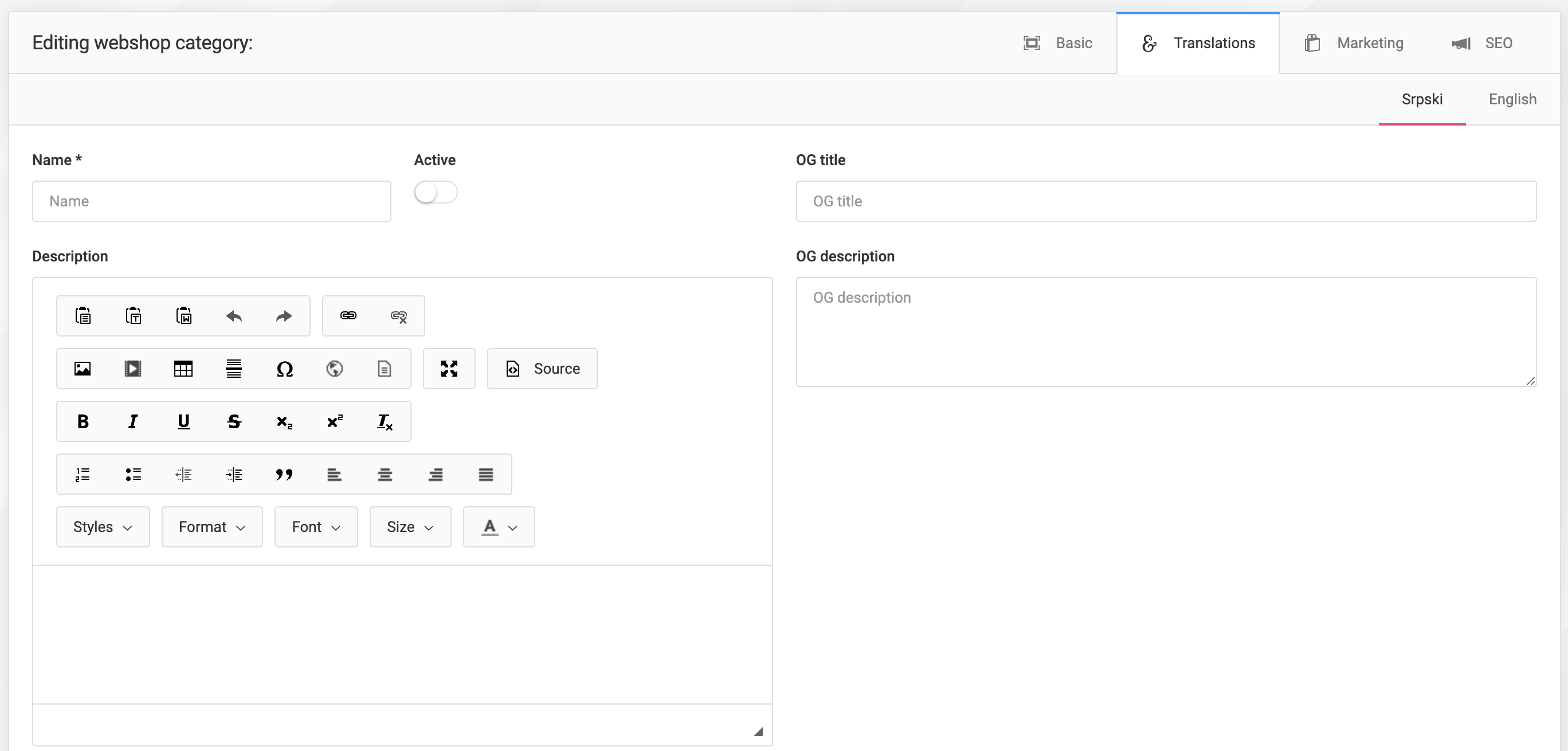The width and height of the screenshot is (1568, 751).
Task: Insert a numbered list
Action: click(x=83, y=474)
